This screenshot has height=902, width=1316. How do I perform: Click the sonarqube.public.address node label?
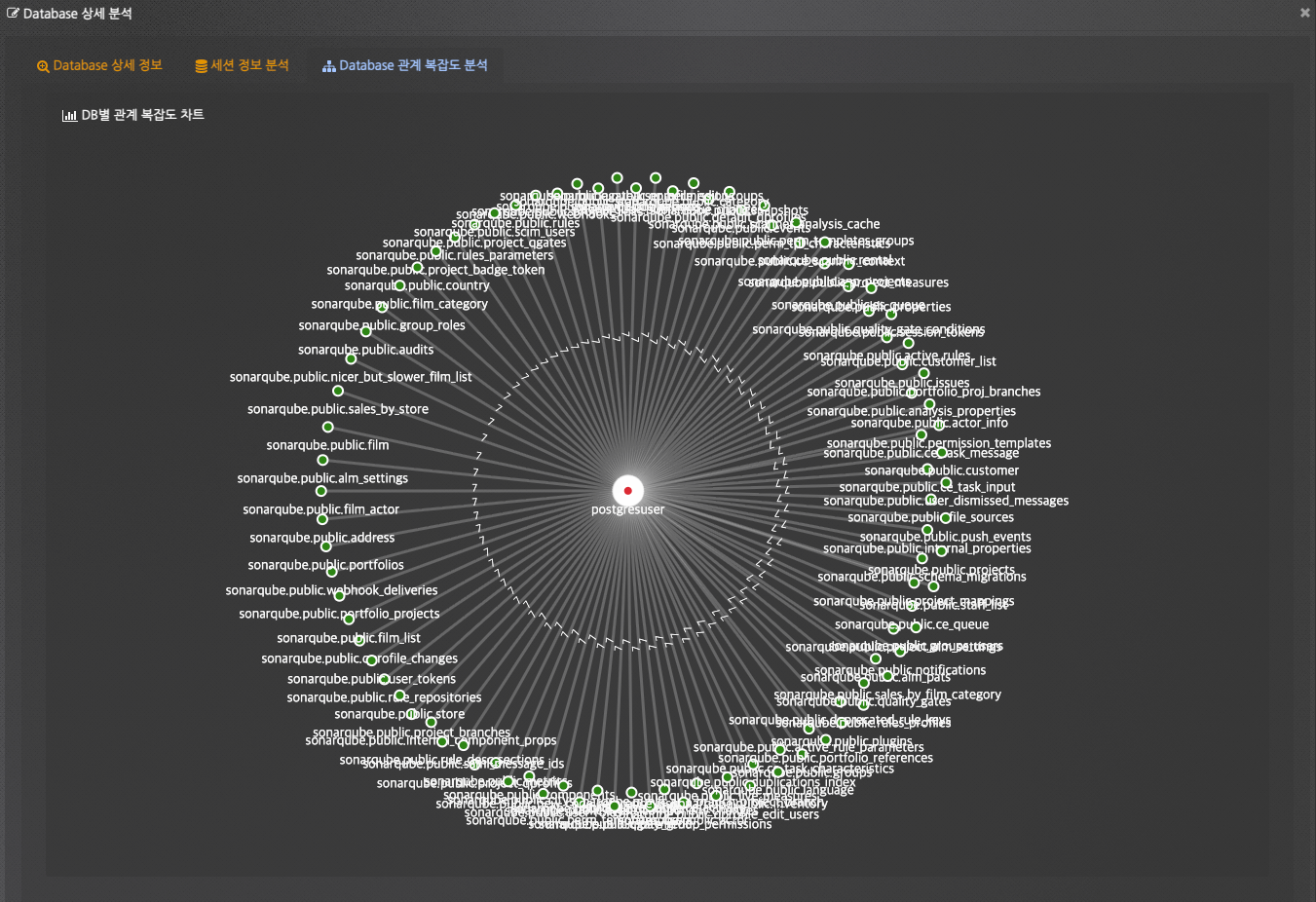[x=321, y=538]
